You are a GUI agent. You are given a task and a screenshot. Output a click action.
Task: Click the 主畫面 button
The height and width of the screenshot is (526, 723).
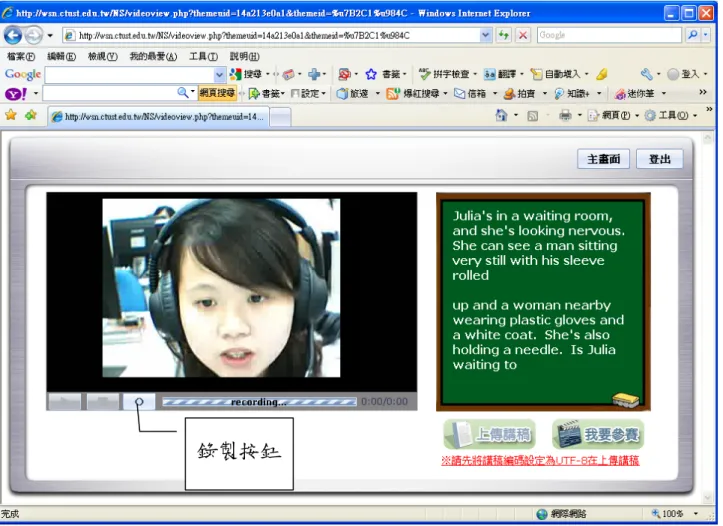(604, 160)
